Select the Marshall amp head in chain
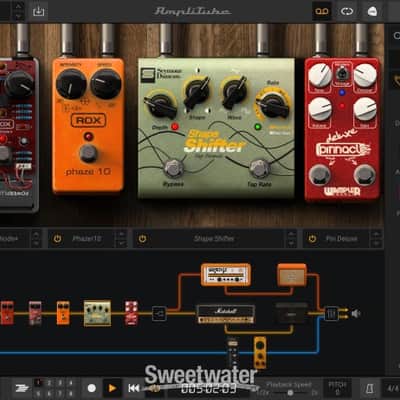Image resolution: width=400 pixels, height=400 pixels. click(226, 314)
